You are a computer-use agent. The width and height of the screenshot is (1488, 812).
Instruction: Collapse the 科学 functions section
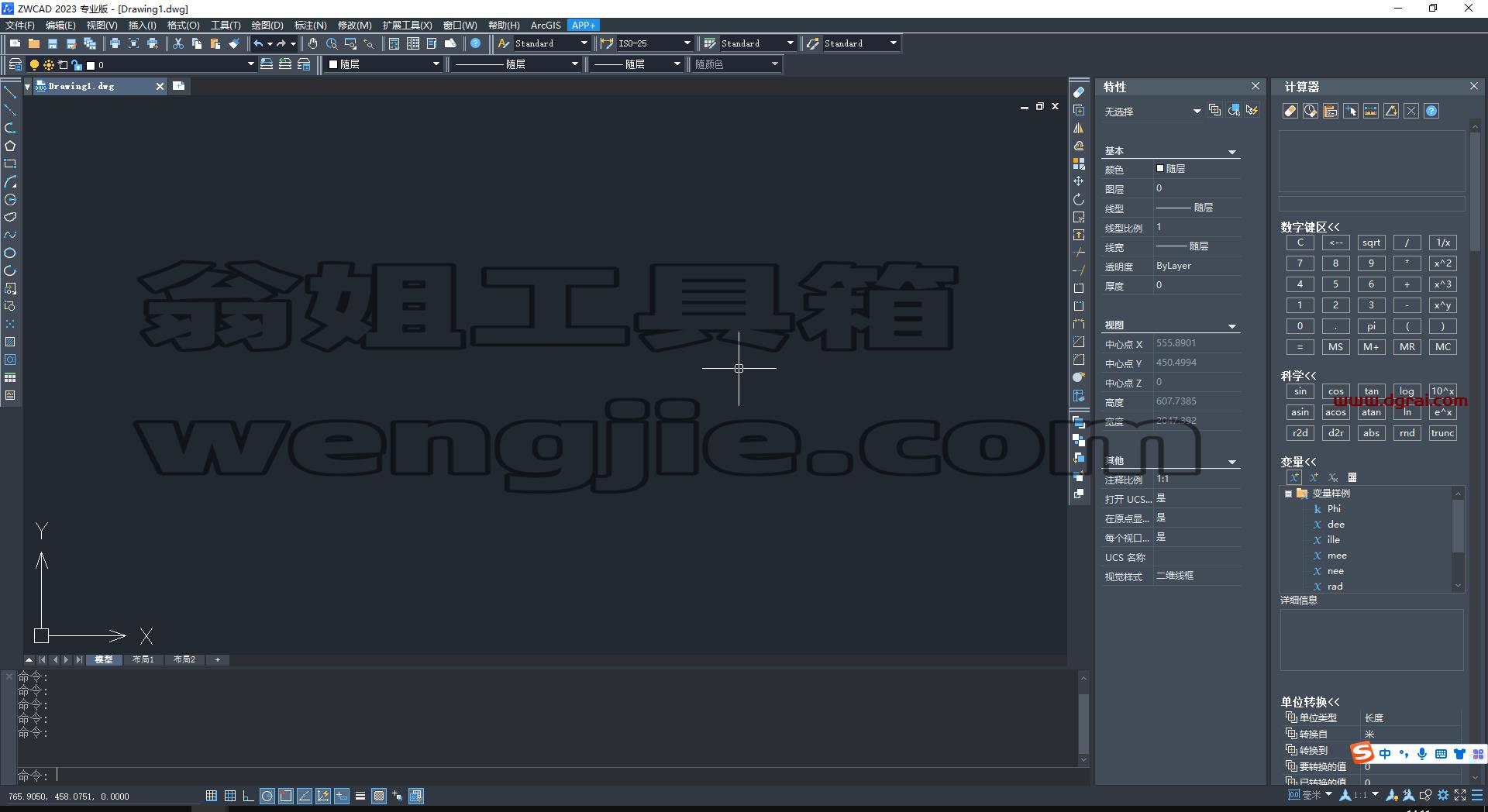(1298, 376)
